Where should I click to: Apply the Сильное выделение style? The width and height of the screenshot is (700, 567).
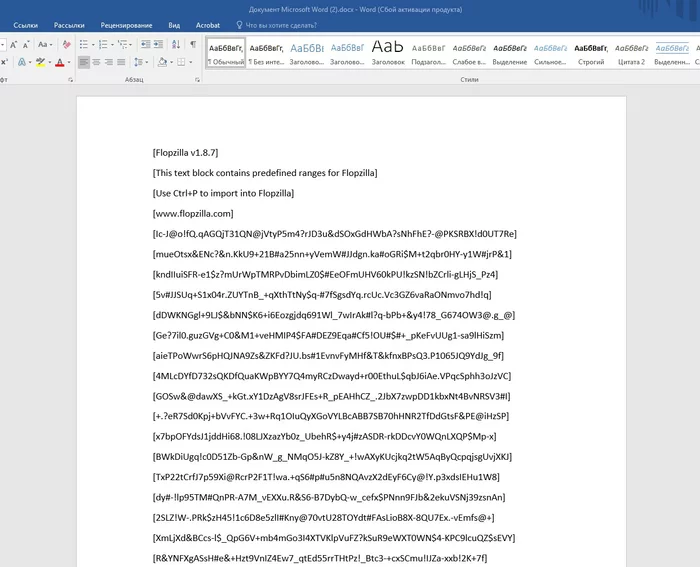click(x=550, y=53)
